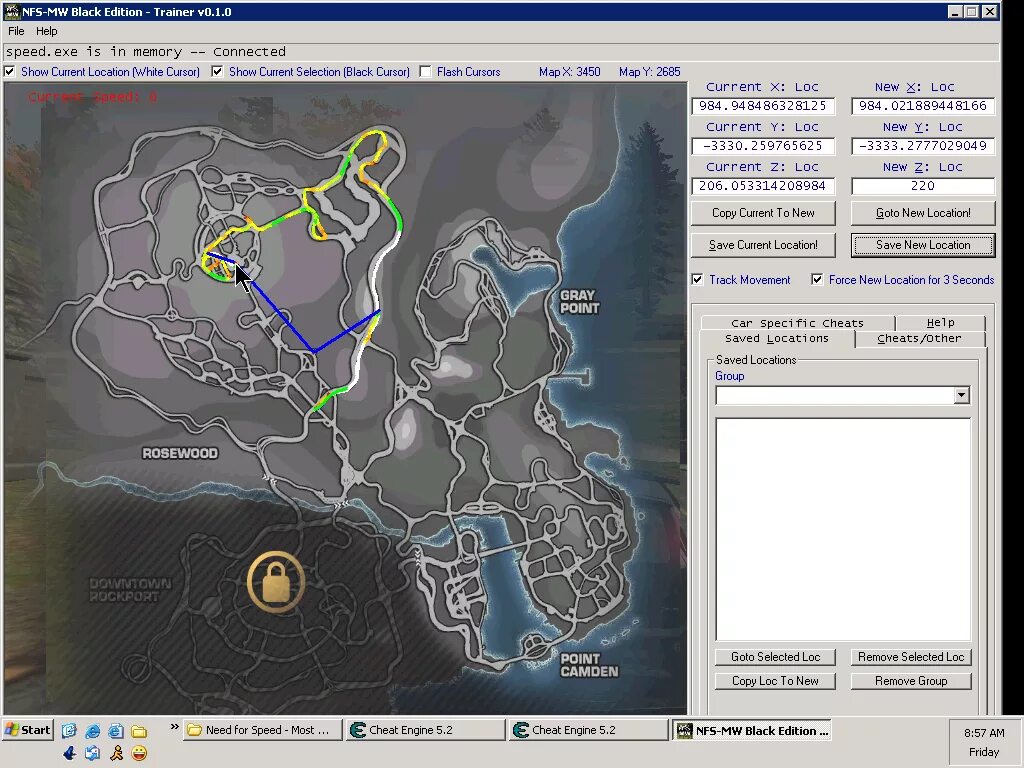Screen dimensions: 1024x768
Task: Click the New Z Loc field showing 220
Action: (x=923, y=186)
